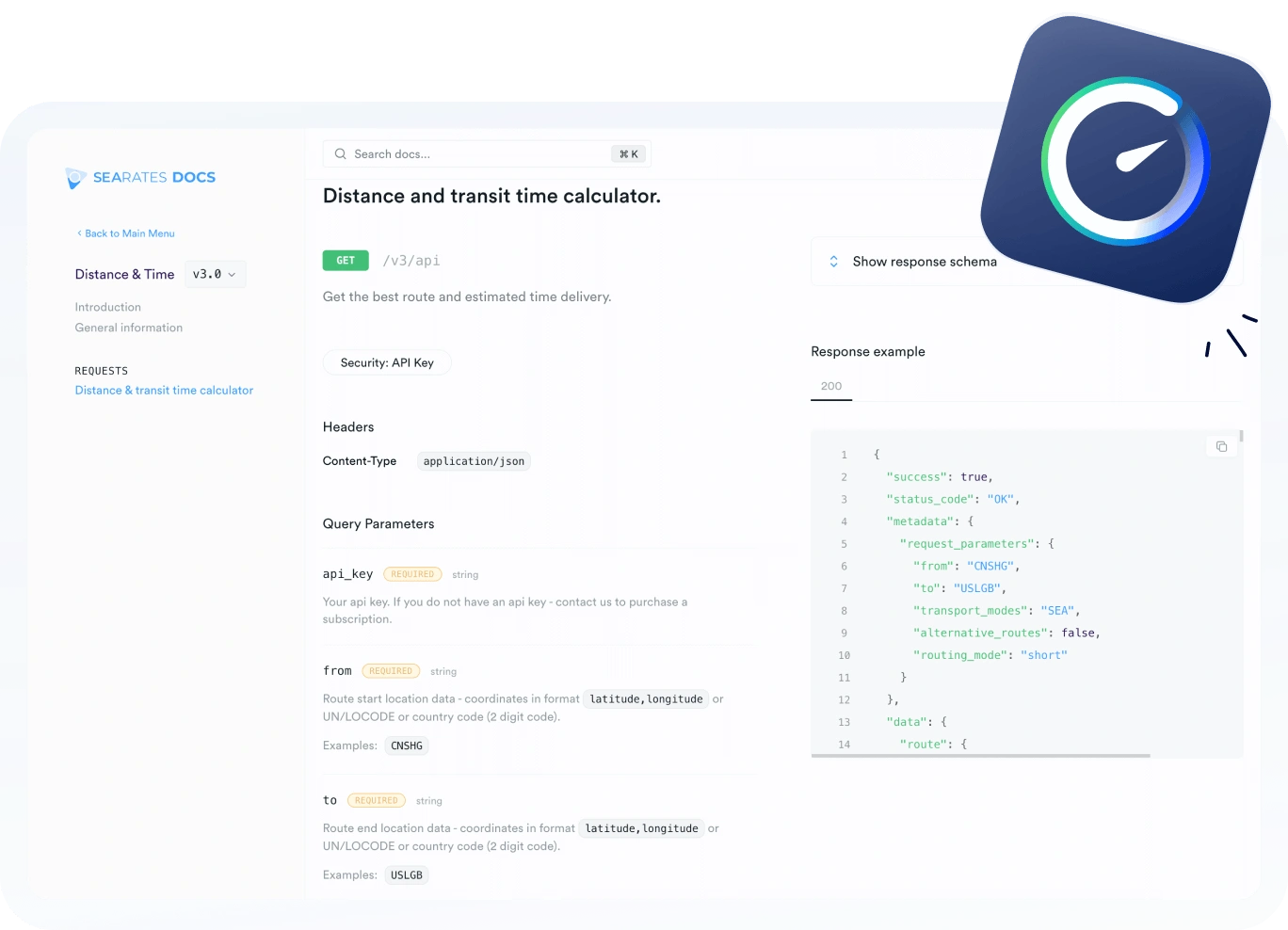The width and height of the screenshot is (1288, 930).
Task: Click the search magnifier icon
Action: click(x=340, y=154)
